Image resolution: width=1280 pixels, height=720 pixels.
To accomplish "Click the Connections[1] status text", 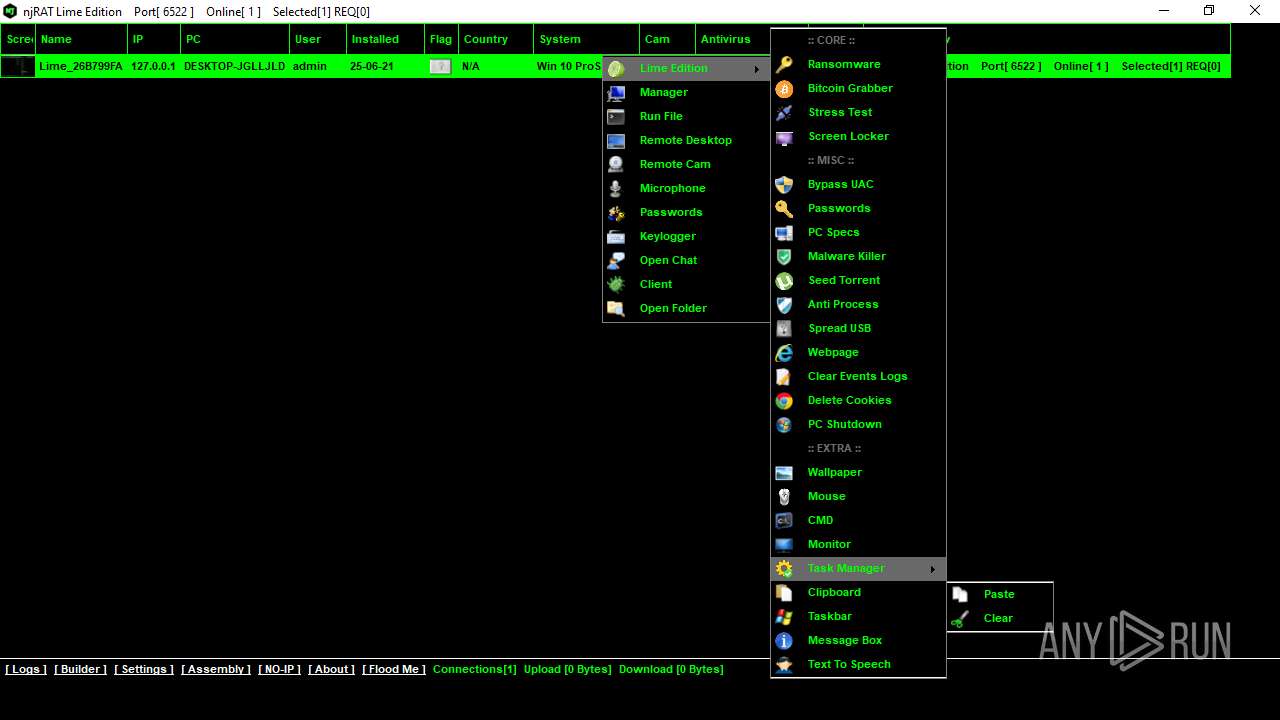I will 475,669.
